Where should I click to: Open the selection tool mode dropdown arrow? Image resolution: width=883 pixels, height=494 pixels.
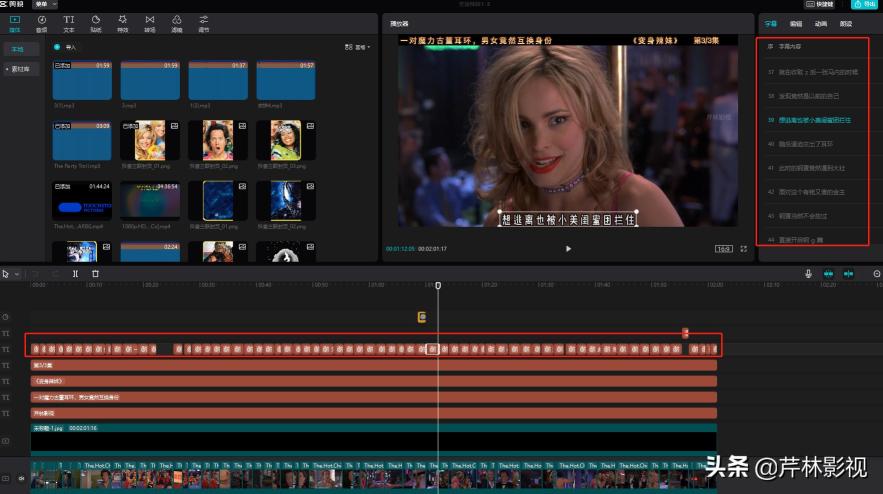(x=17, y=274)
